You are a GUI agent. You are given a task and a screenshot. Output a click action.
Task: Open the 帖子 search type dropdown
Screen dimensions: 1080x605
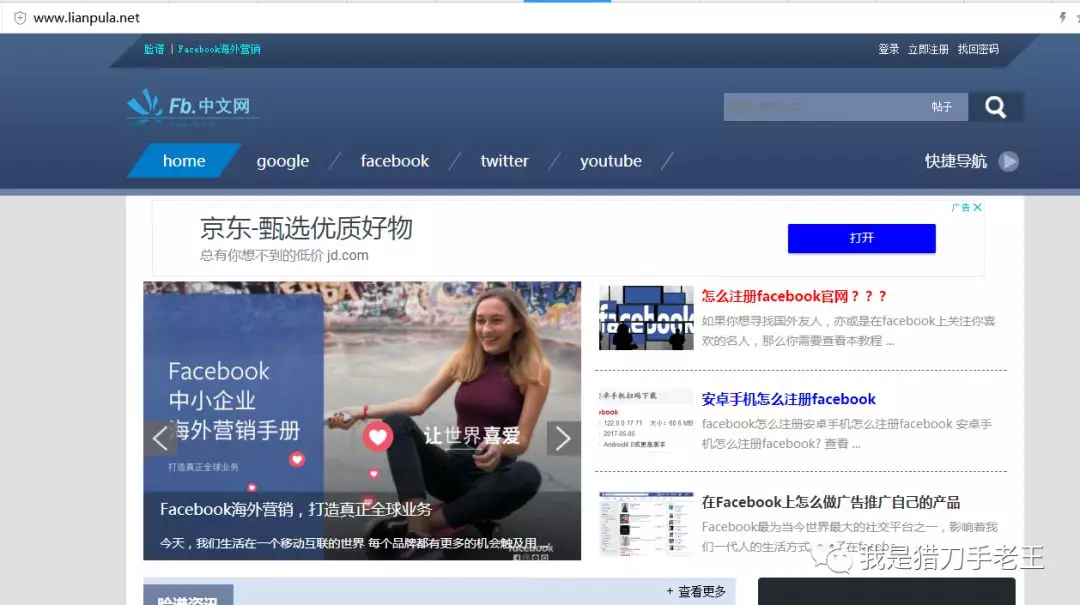coord(942,107)
